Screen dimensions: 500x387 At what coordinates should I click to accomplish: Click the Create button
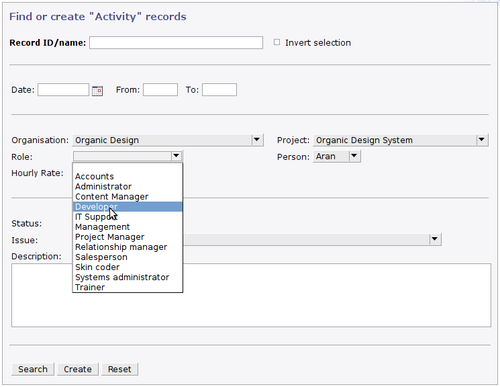[x=78, y=369]
